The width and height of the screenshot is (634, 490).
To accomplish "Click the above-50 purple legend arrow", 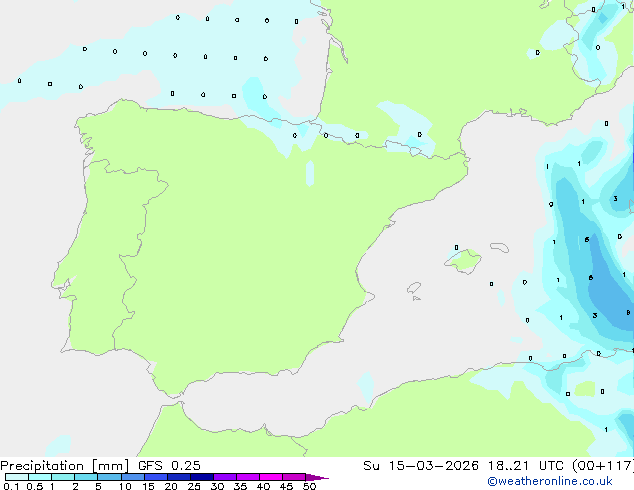I will (317, 477).
